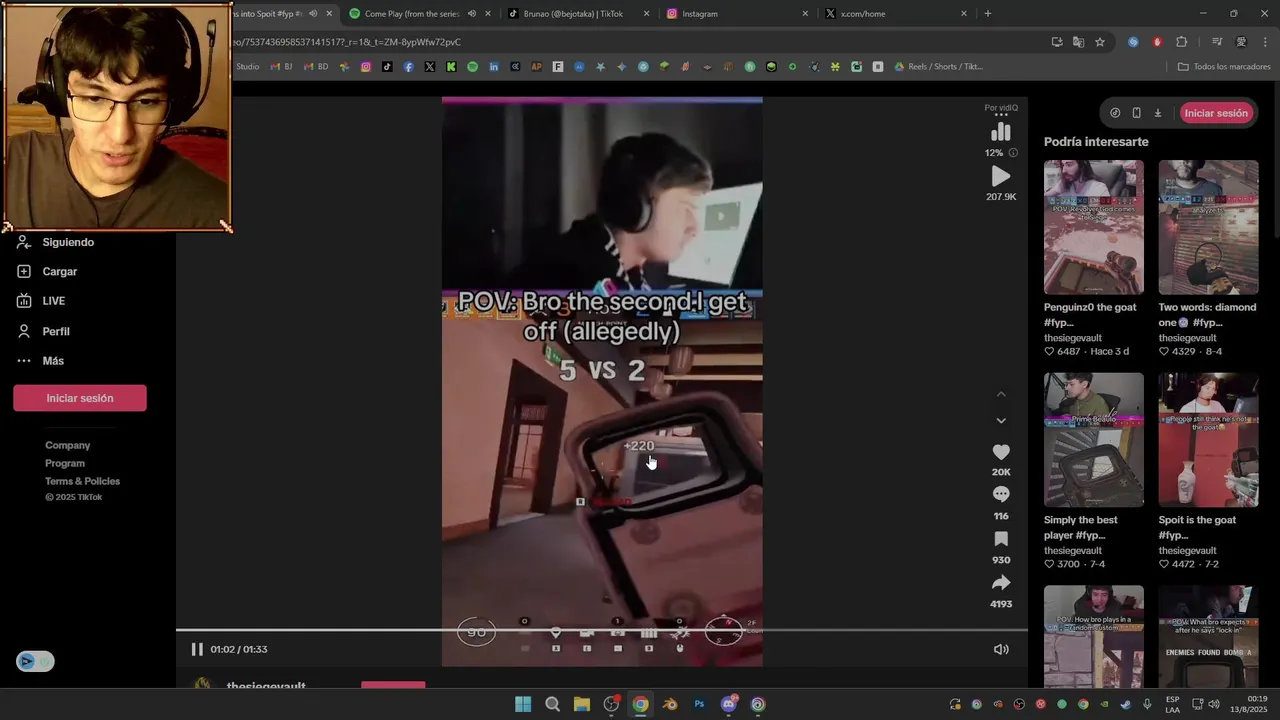This screenshot has width=1280, height=720.
Task: Open Windows Start menu
Action: (523, 704)
